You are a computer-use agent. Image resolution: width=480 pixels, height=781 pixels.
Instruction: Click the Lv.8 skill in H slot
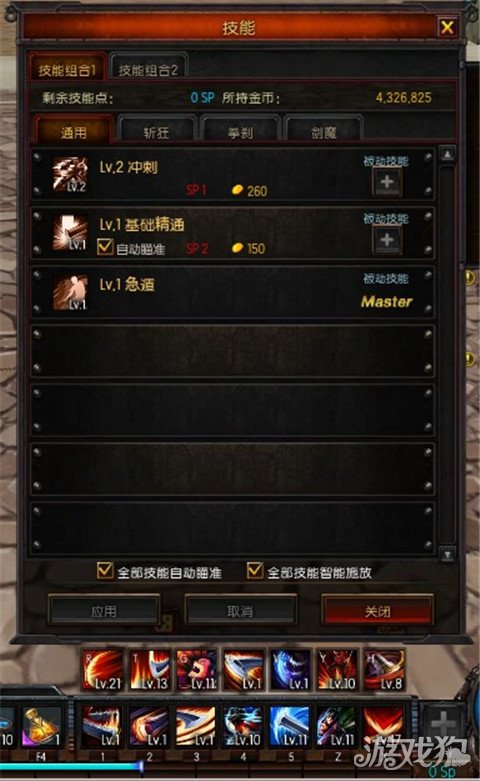coord(384,669)
